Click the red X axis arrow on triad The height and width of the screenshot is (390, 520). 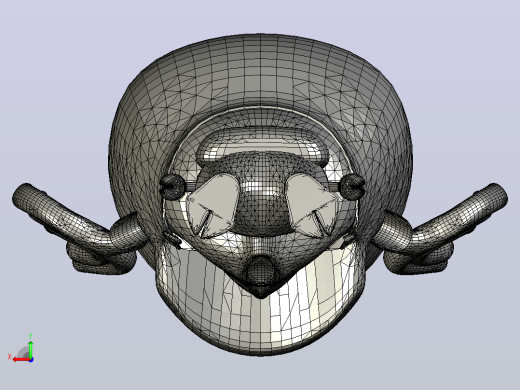tap(21, 359)
